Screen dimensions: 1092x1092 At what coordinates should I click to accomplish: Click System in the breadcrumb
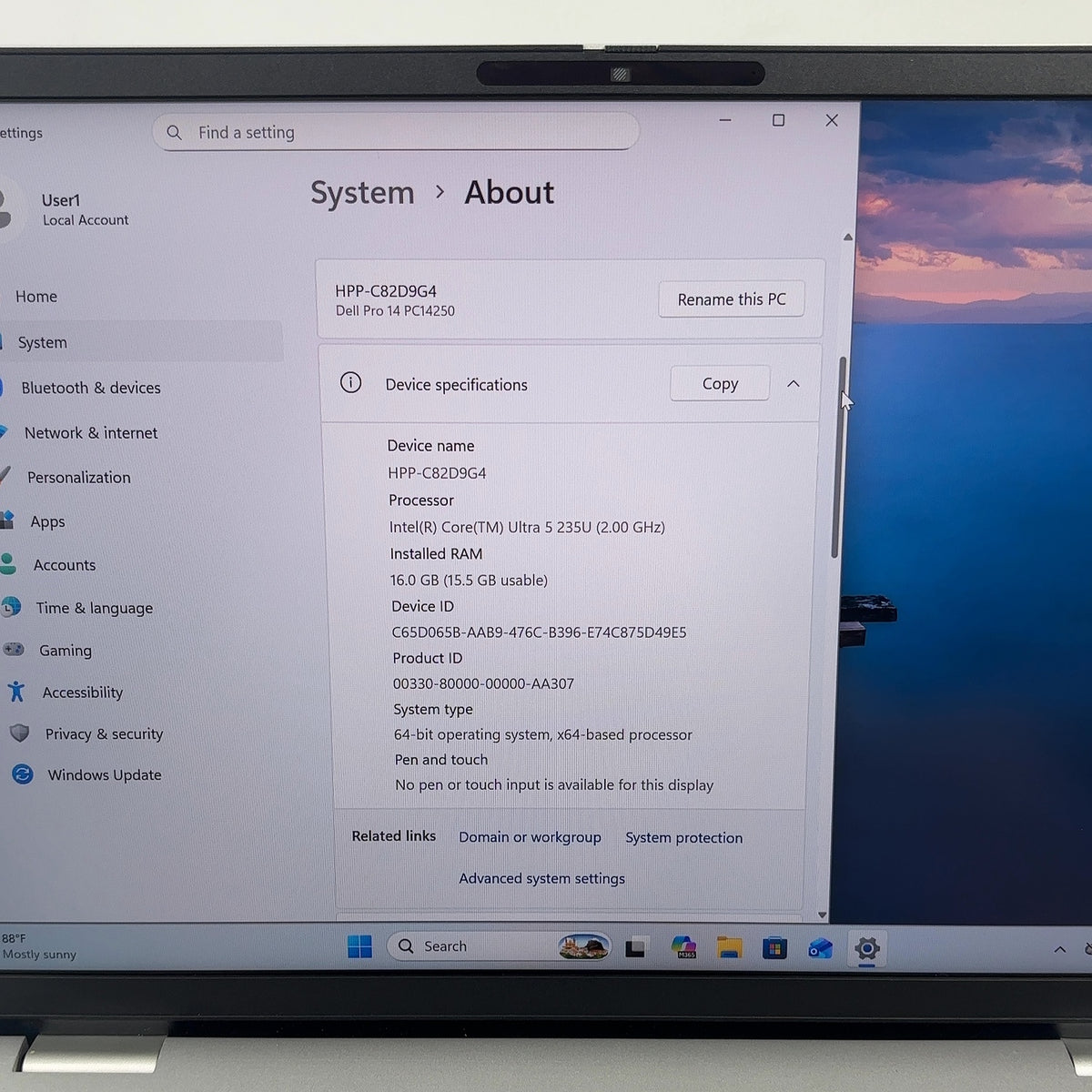[x=362, y=193]
